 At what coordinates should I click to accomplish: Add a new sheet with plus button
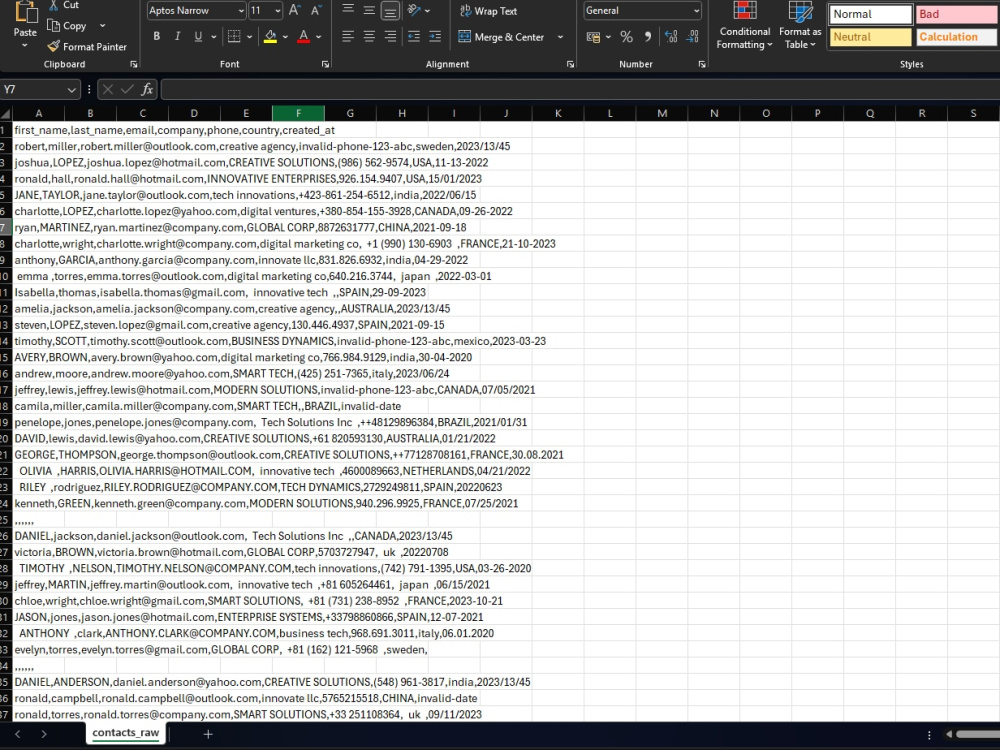click(x=208, y=734)
